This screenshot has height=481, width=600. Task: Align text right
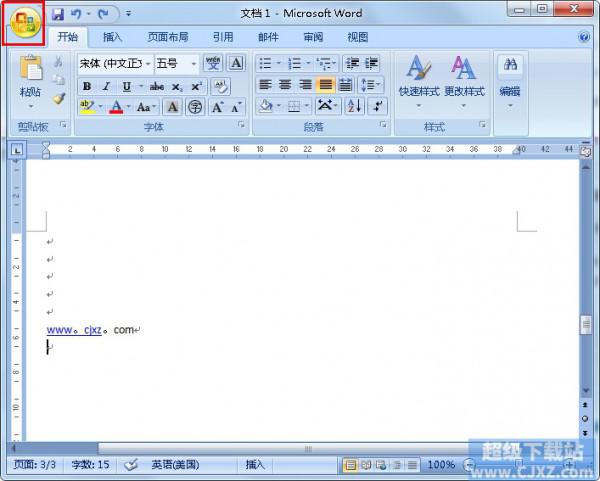coord(305,85)
